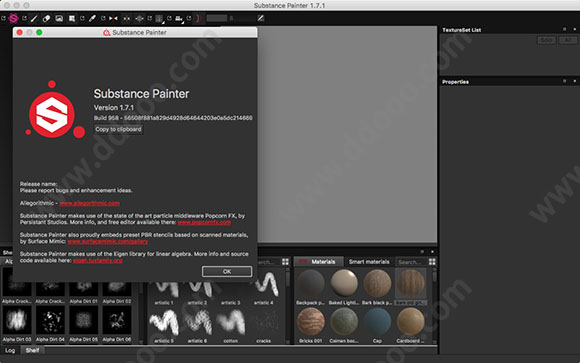This screenshot has height=363, width=580.
Task: Open the viewport mode dropdown icon
Action: [159, 19]
